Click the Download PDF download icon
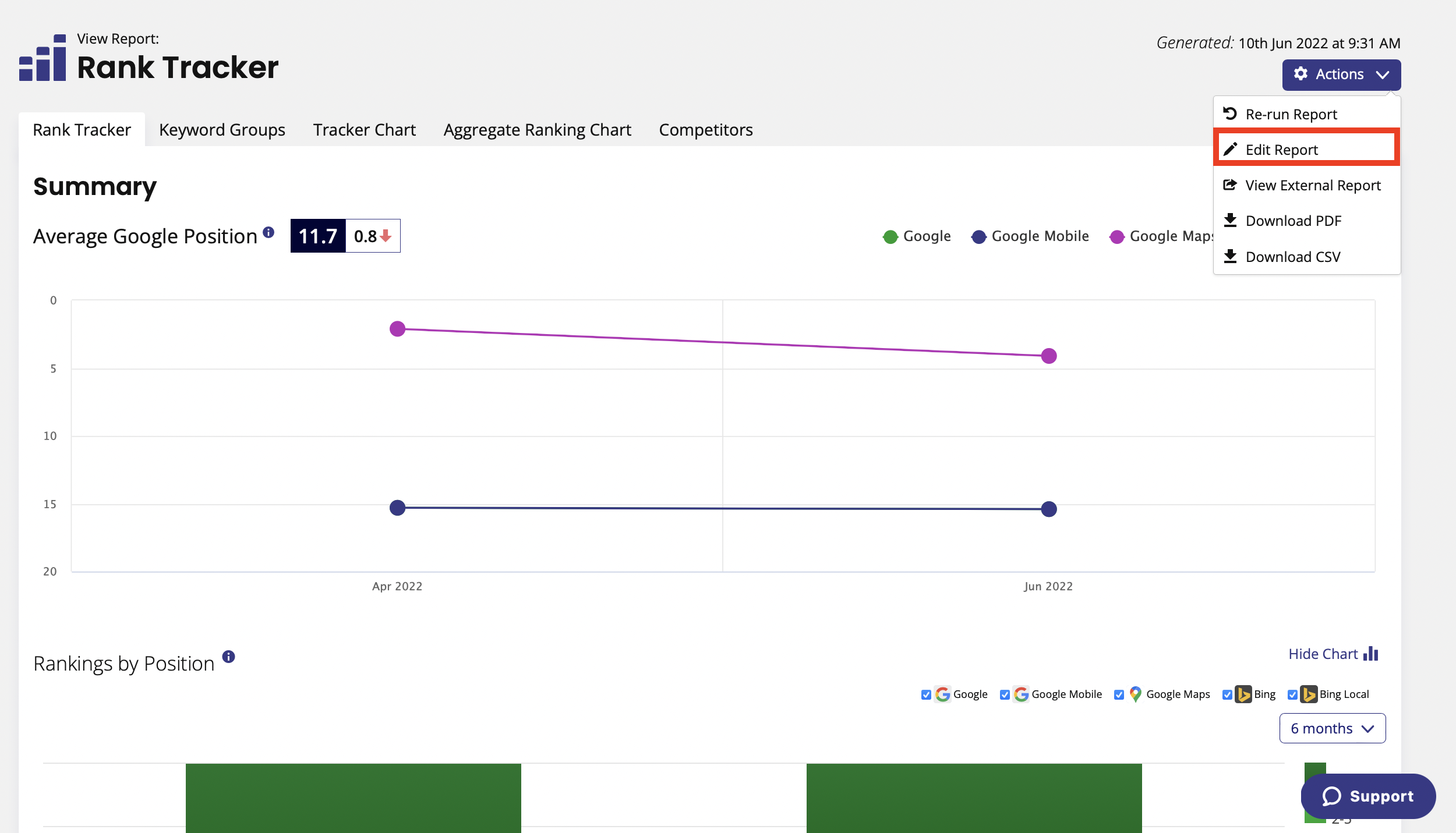1456x833 pixels. [1230, 221]
